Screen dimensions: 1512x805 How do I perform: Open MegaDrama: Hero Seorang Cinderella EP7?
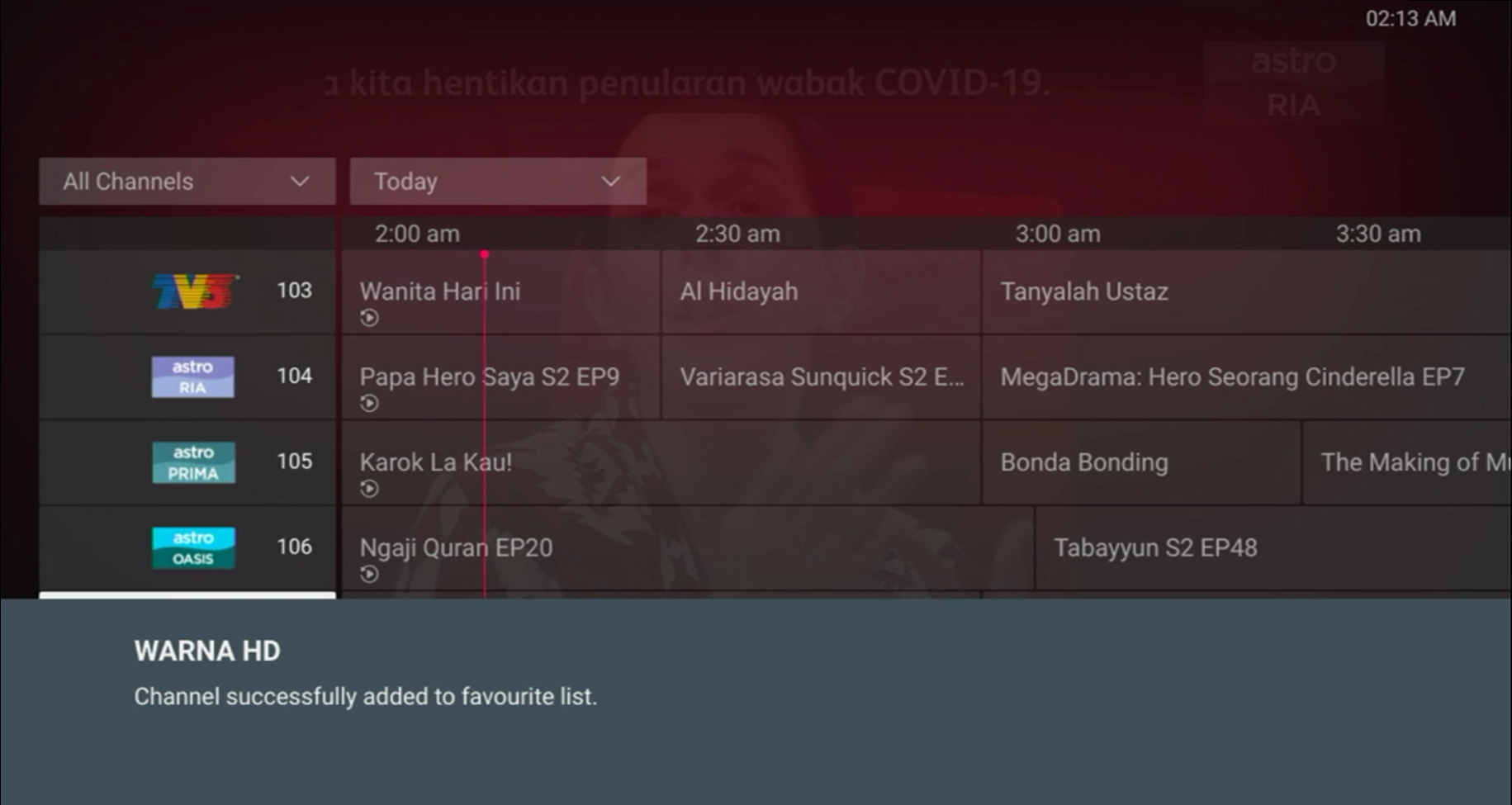click(x=1247, y=377)
